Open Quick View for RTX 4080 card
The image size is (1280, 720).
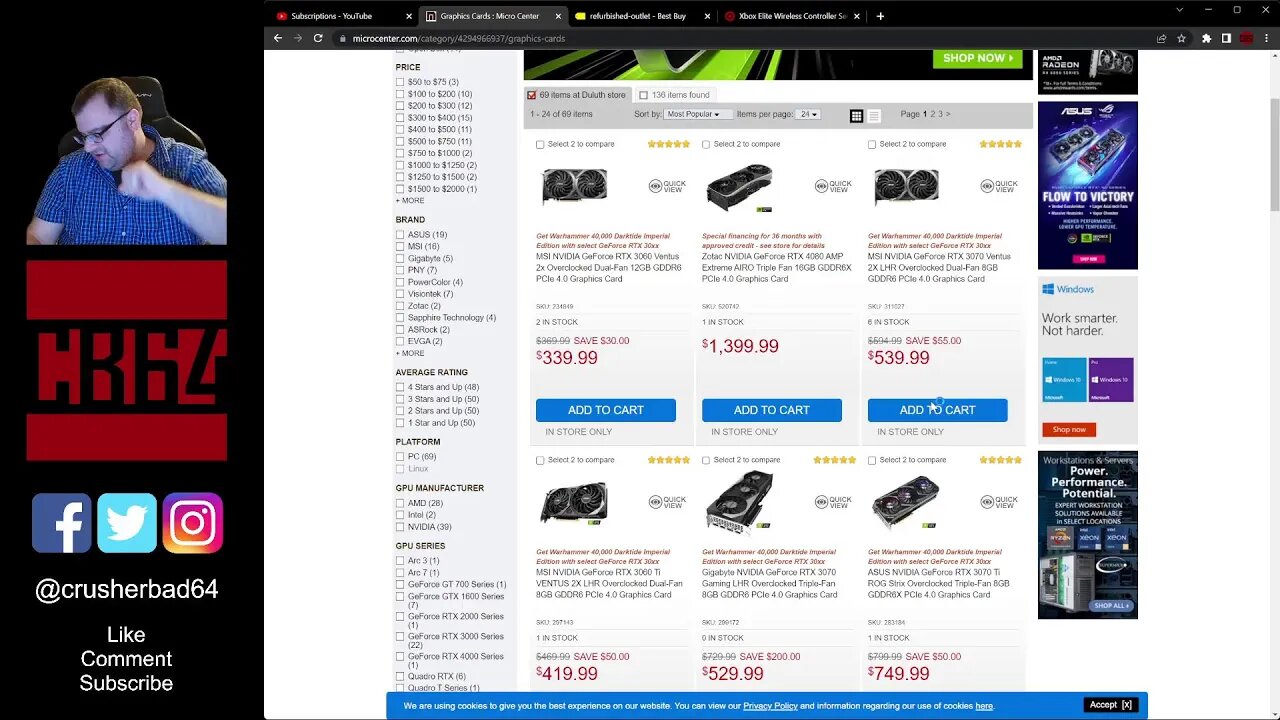(834, 186)
